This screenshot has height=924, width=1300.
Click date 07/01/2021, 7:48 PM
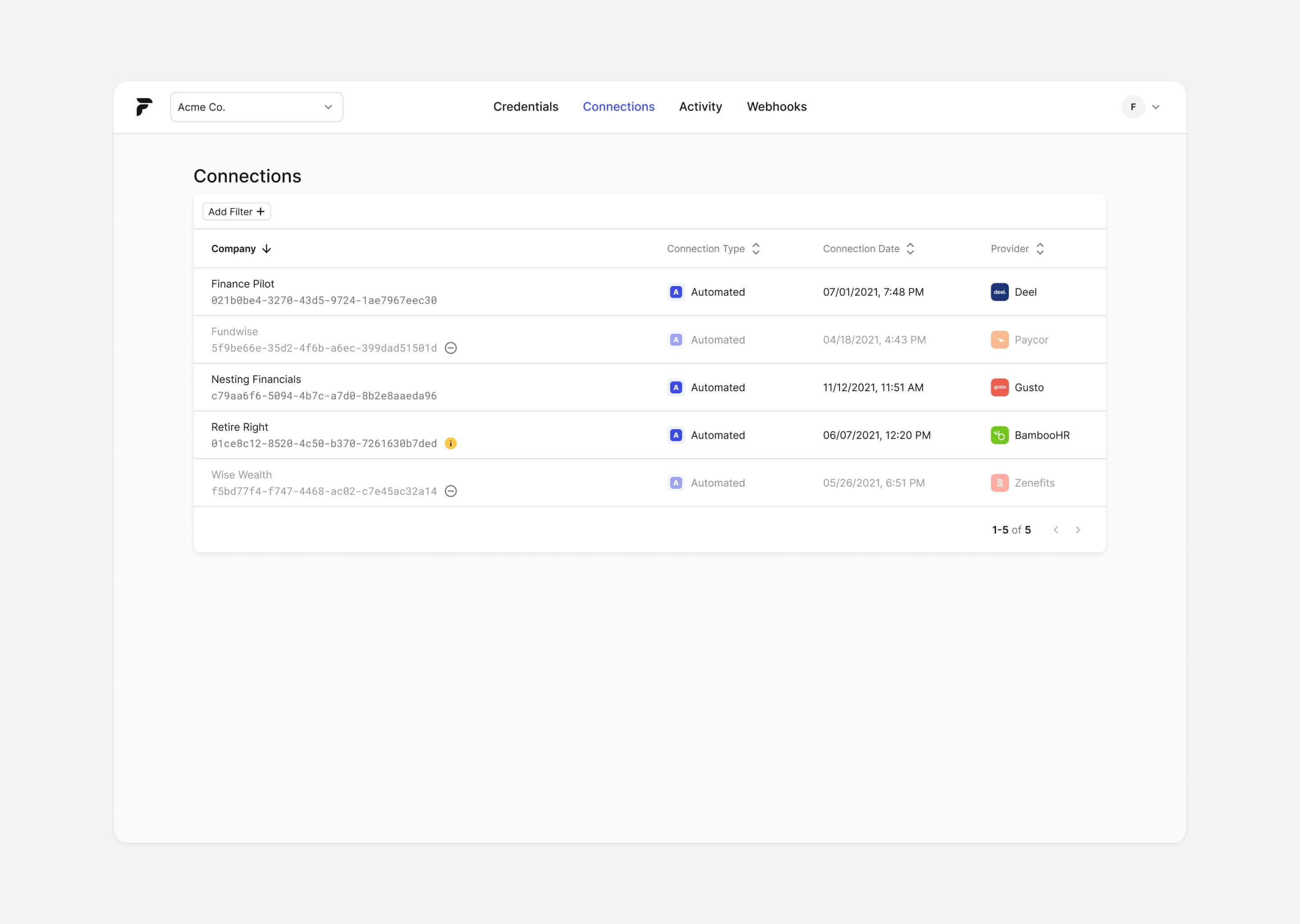pos(873,292)
